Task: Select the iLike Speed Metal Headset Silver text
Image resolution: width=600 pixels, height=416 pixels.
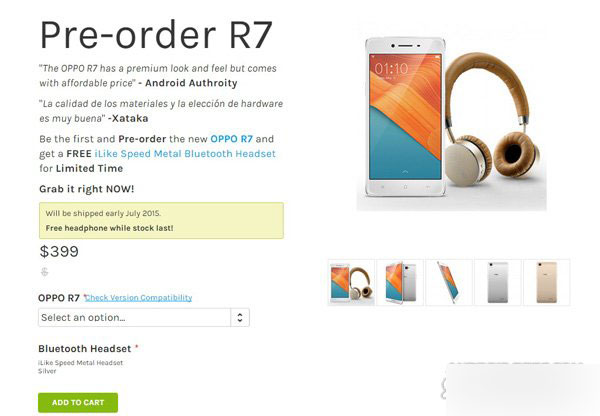Action: (80, 367)
